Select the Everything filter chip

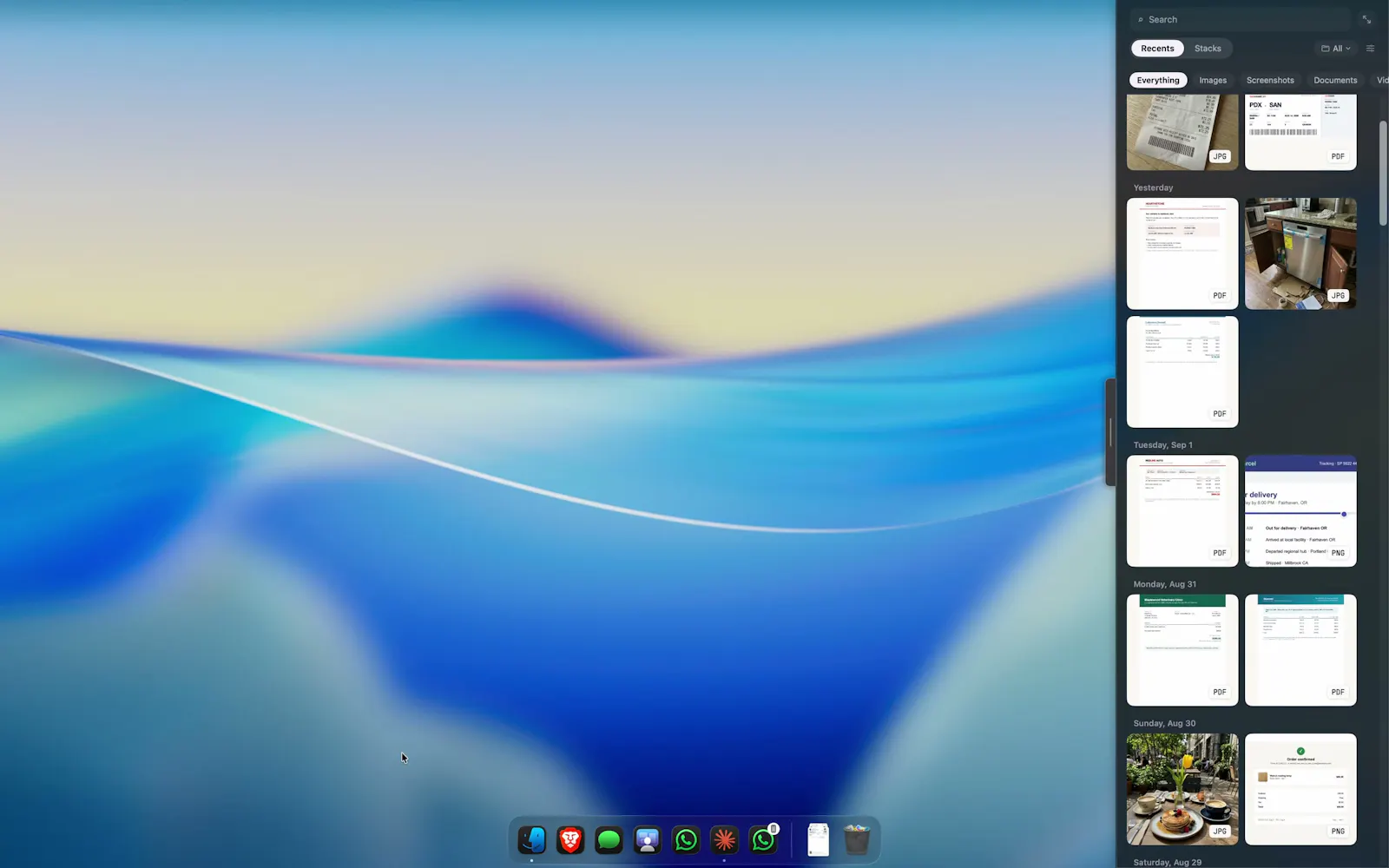[x=1158, y=80]
